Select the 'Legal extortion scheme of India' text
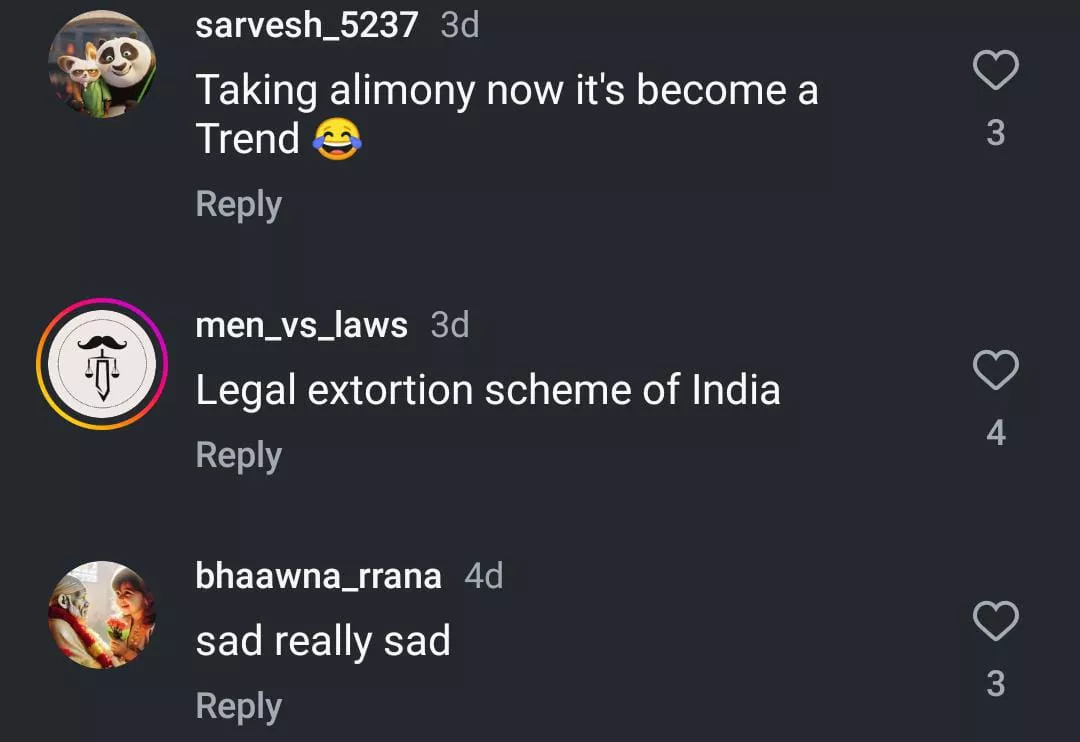This screenshot has width=1080, height=742. pyautogui.click(x=488, y=390)
